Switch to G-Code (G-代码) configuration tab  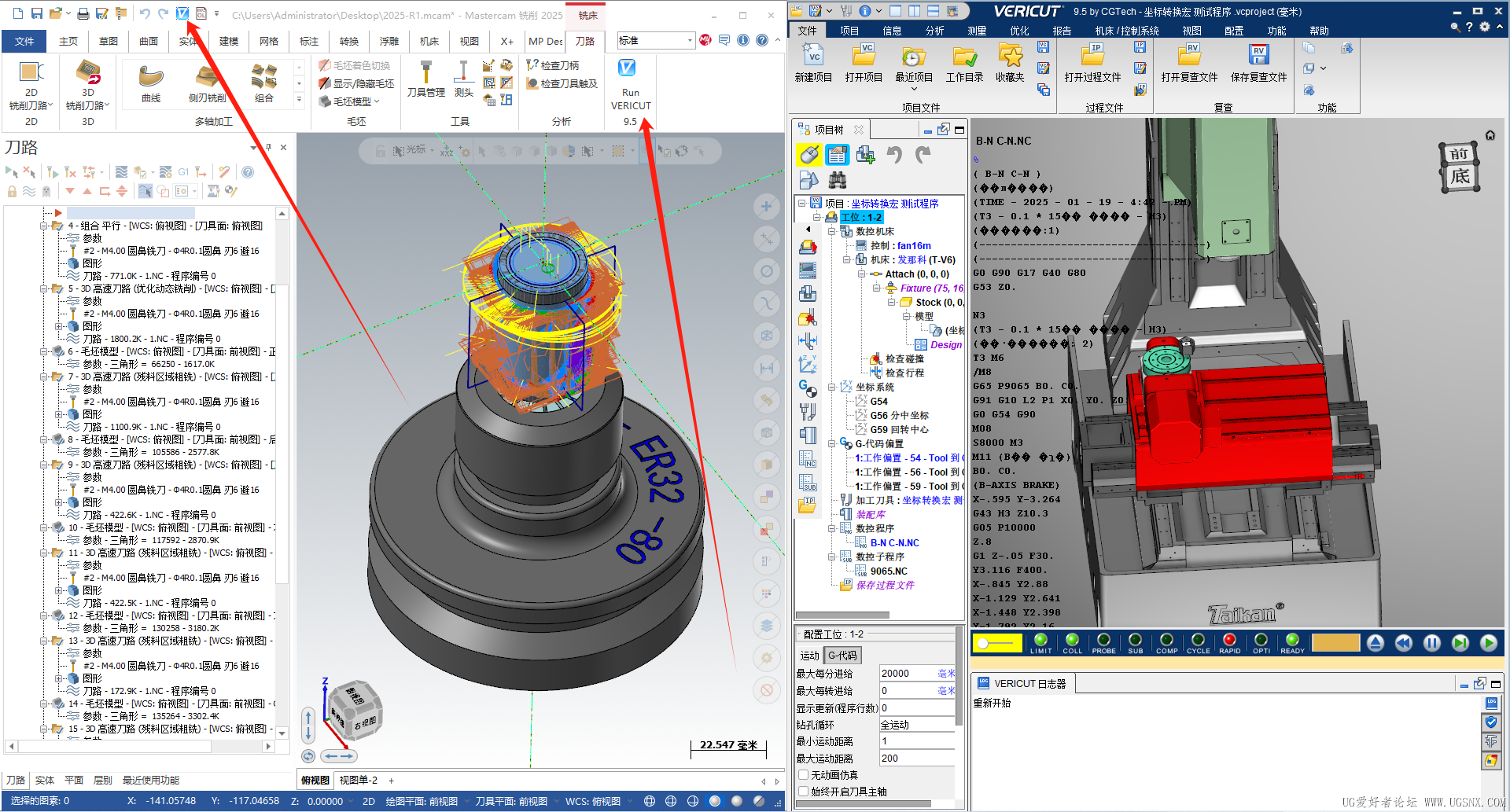click(842, 655)
